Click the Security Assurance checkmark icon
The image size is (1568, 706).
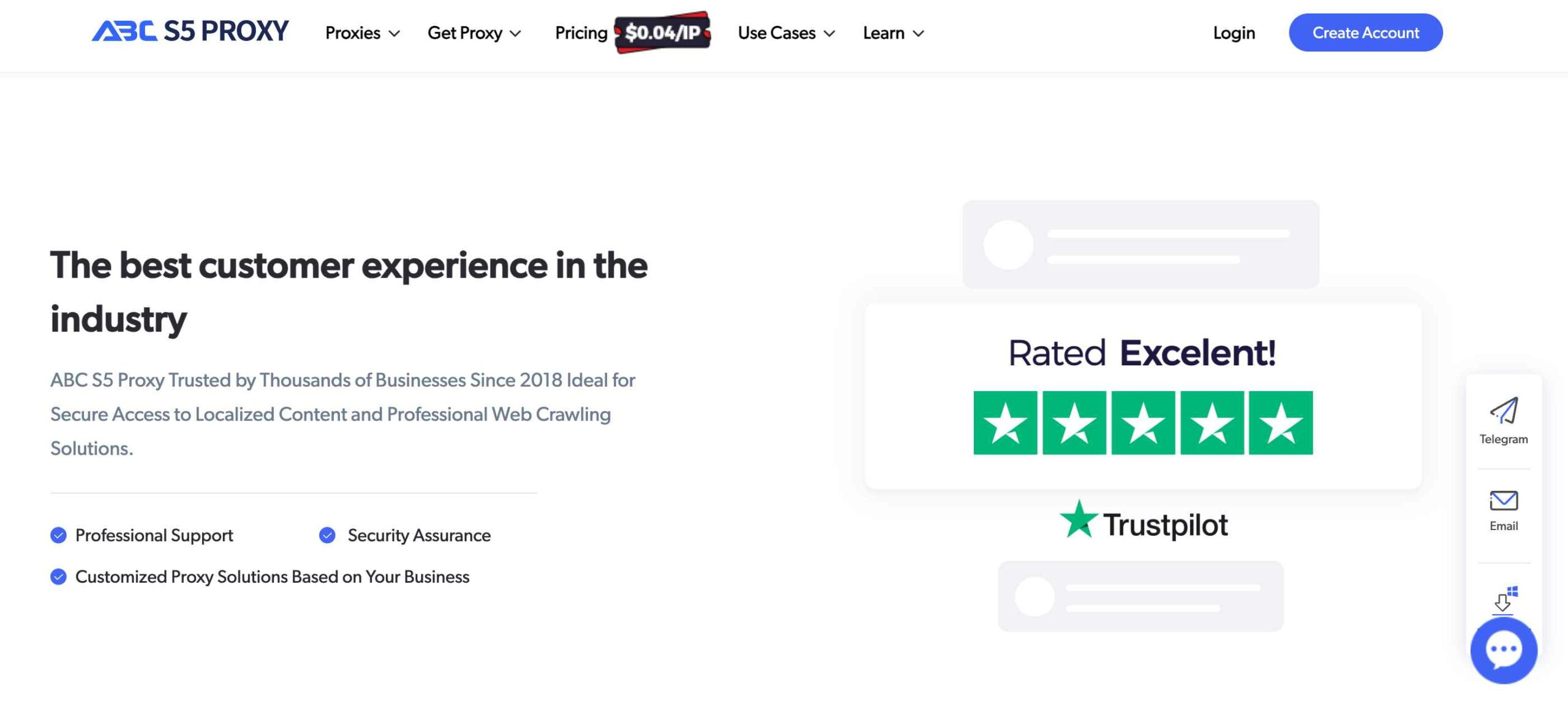[x=326, y=534]
